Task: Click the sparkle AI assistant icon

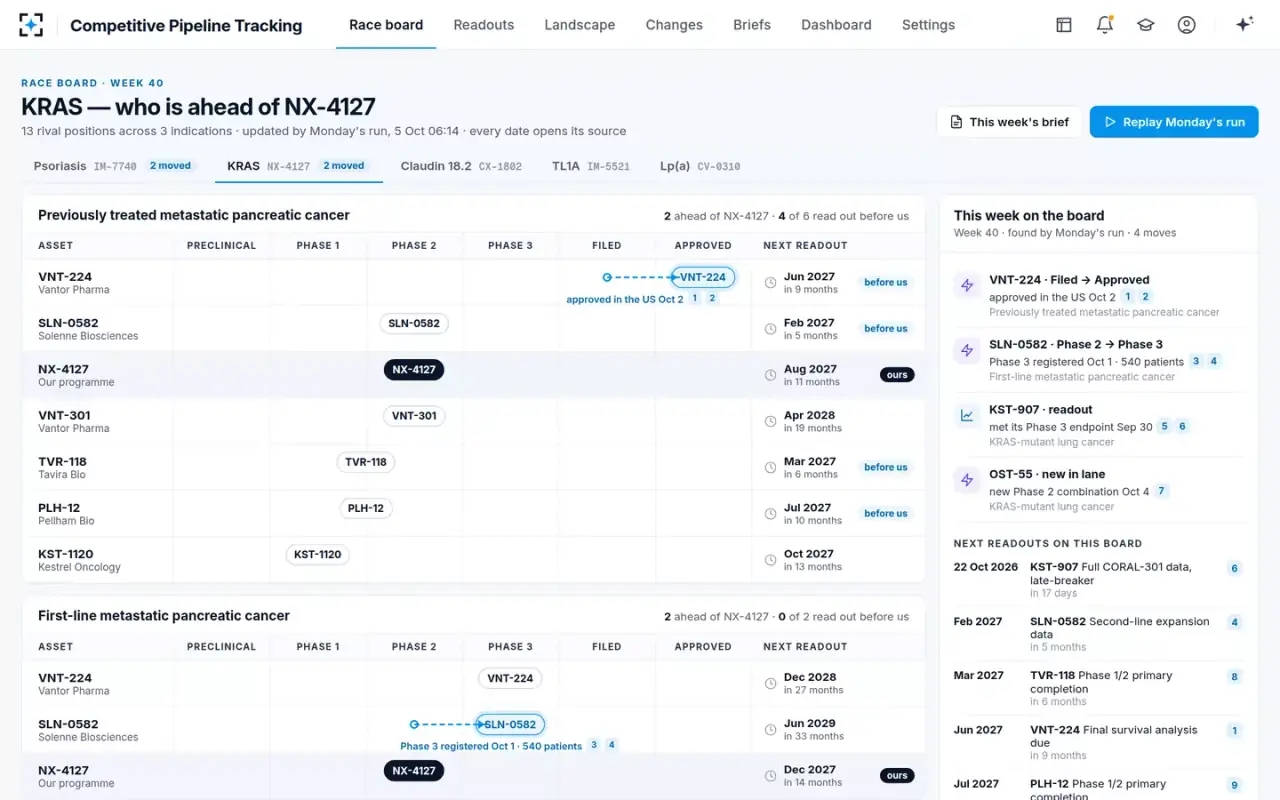Action: coord(1245,25)
